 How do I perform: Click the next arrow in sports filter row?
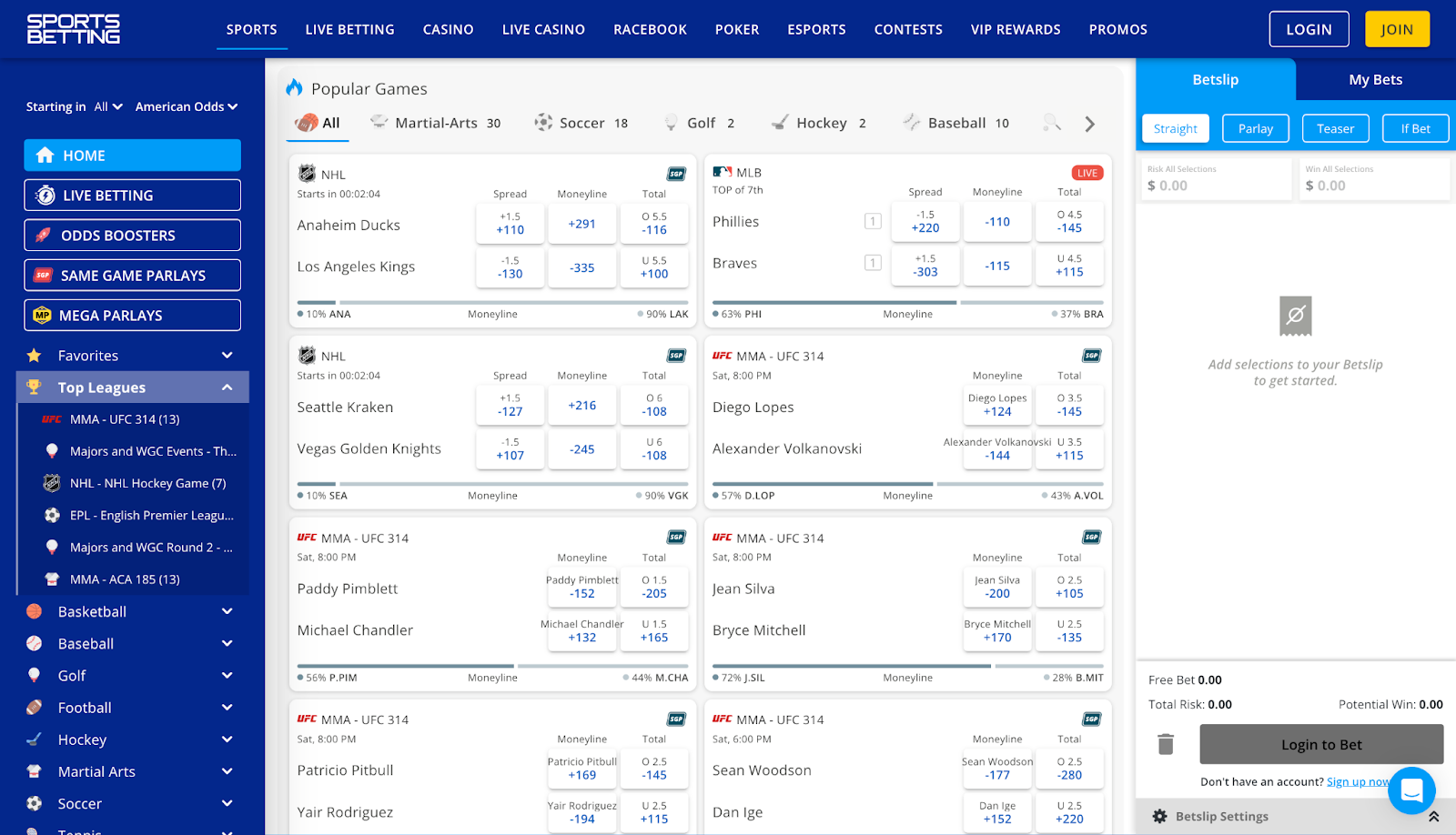tap(1089, 124)
